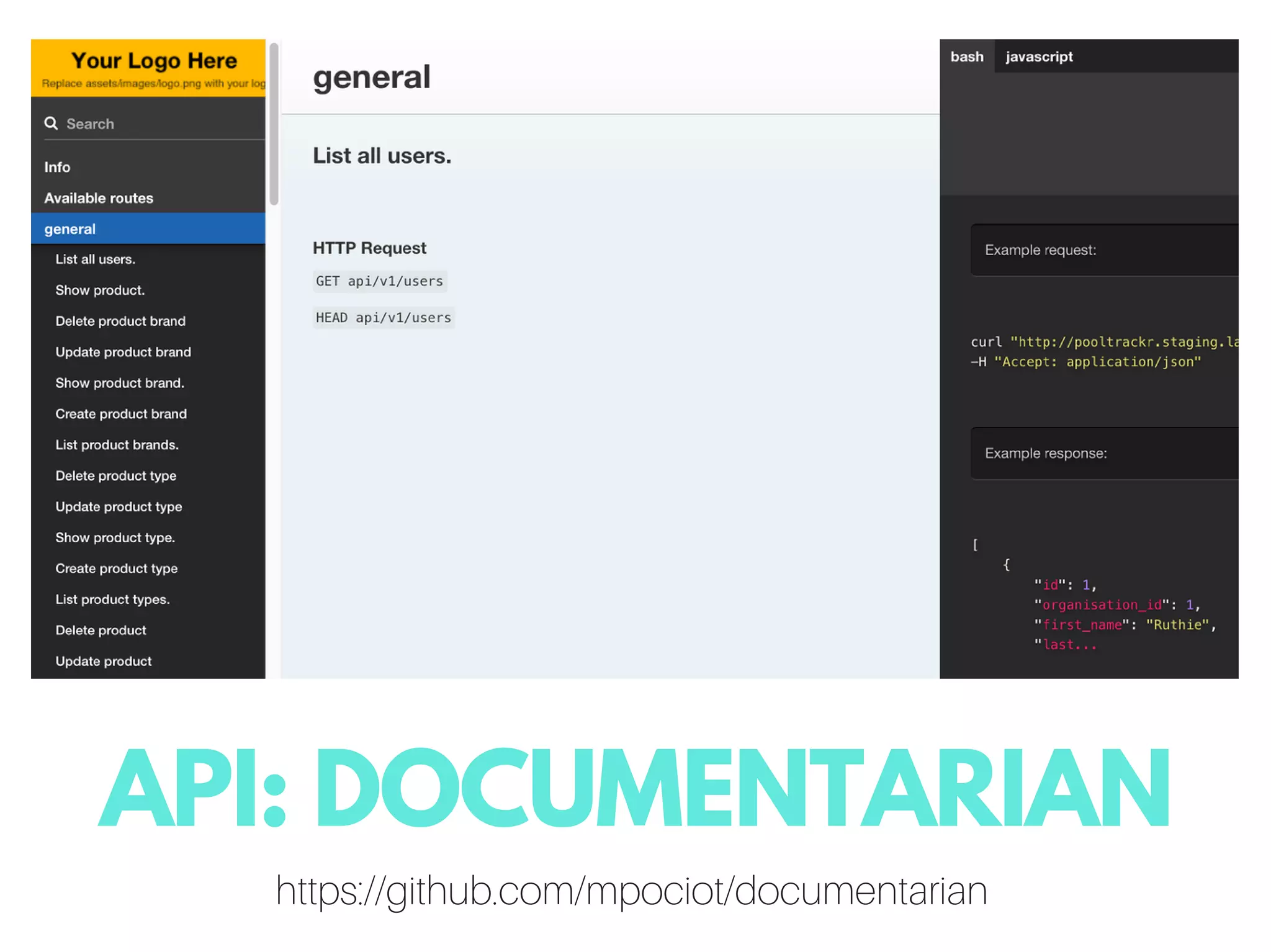Click the Example request: box
The image size is (1271, 952).
click(x=1105, y=250)
